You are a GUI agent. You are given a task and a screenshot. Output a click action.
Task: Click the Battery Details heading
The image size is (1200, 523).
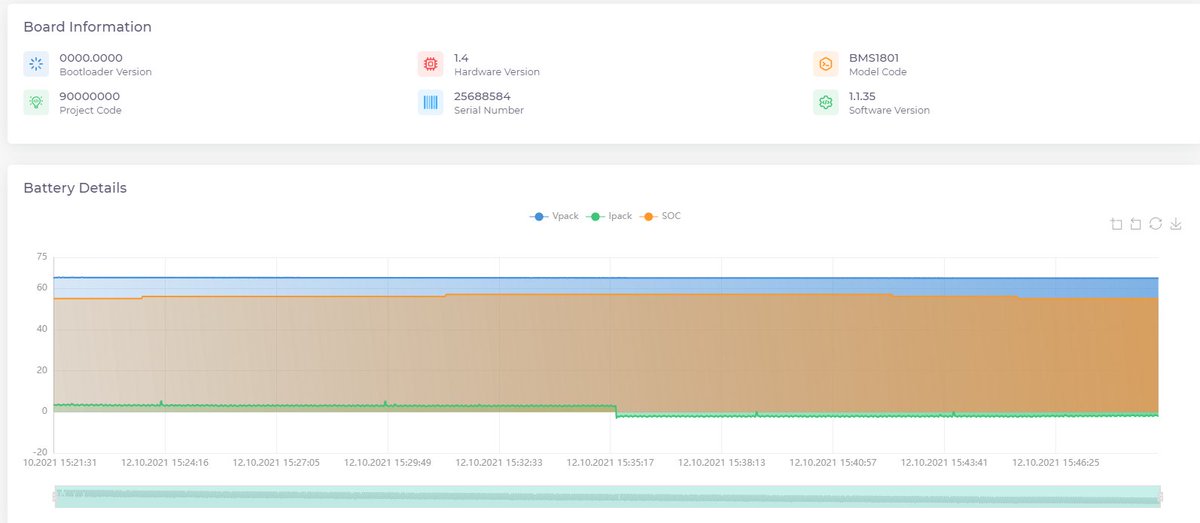75,188
